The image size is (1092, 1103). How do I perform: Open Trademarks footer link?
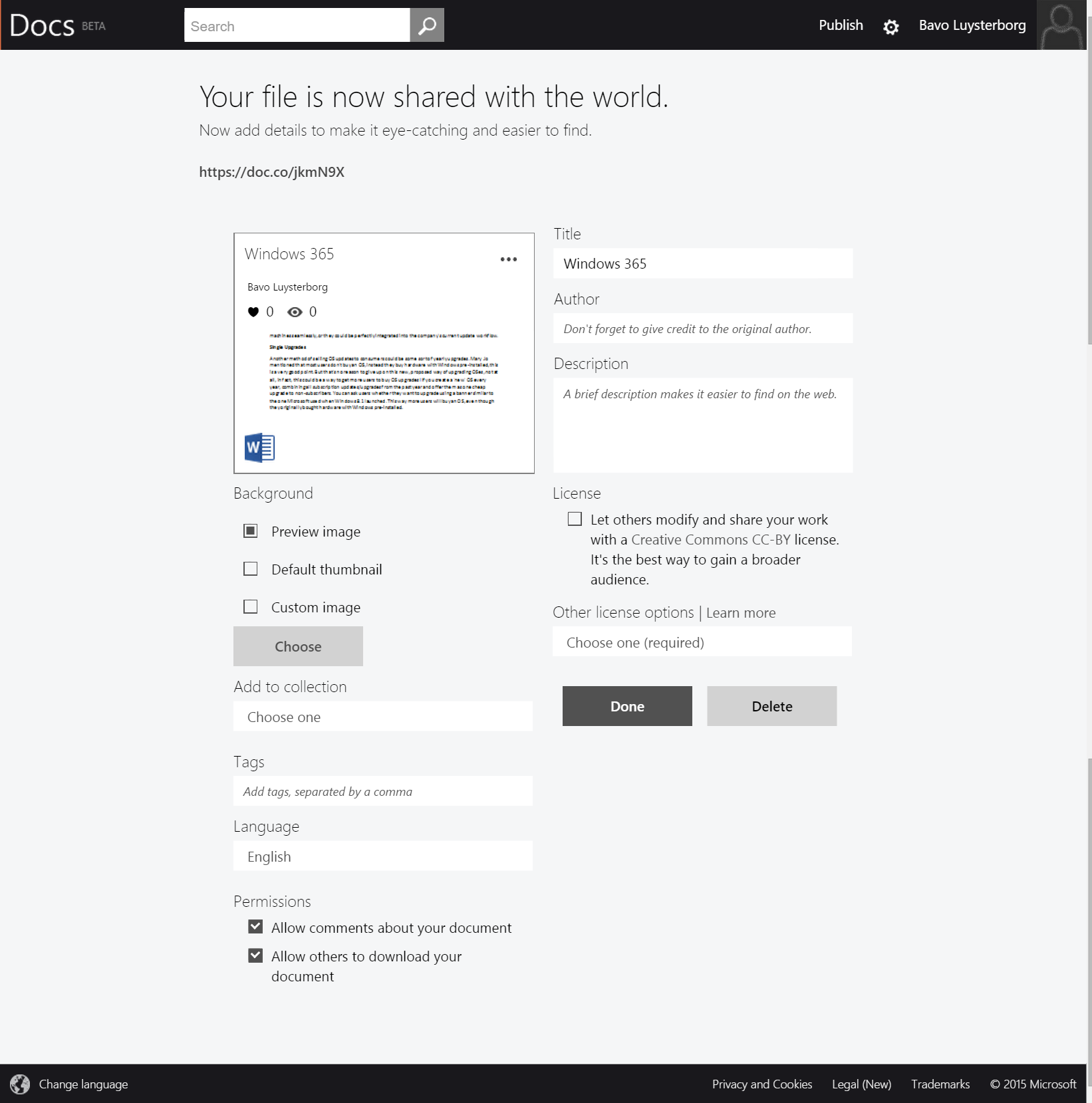[x=940, y=1084]
